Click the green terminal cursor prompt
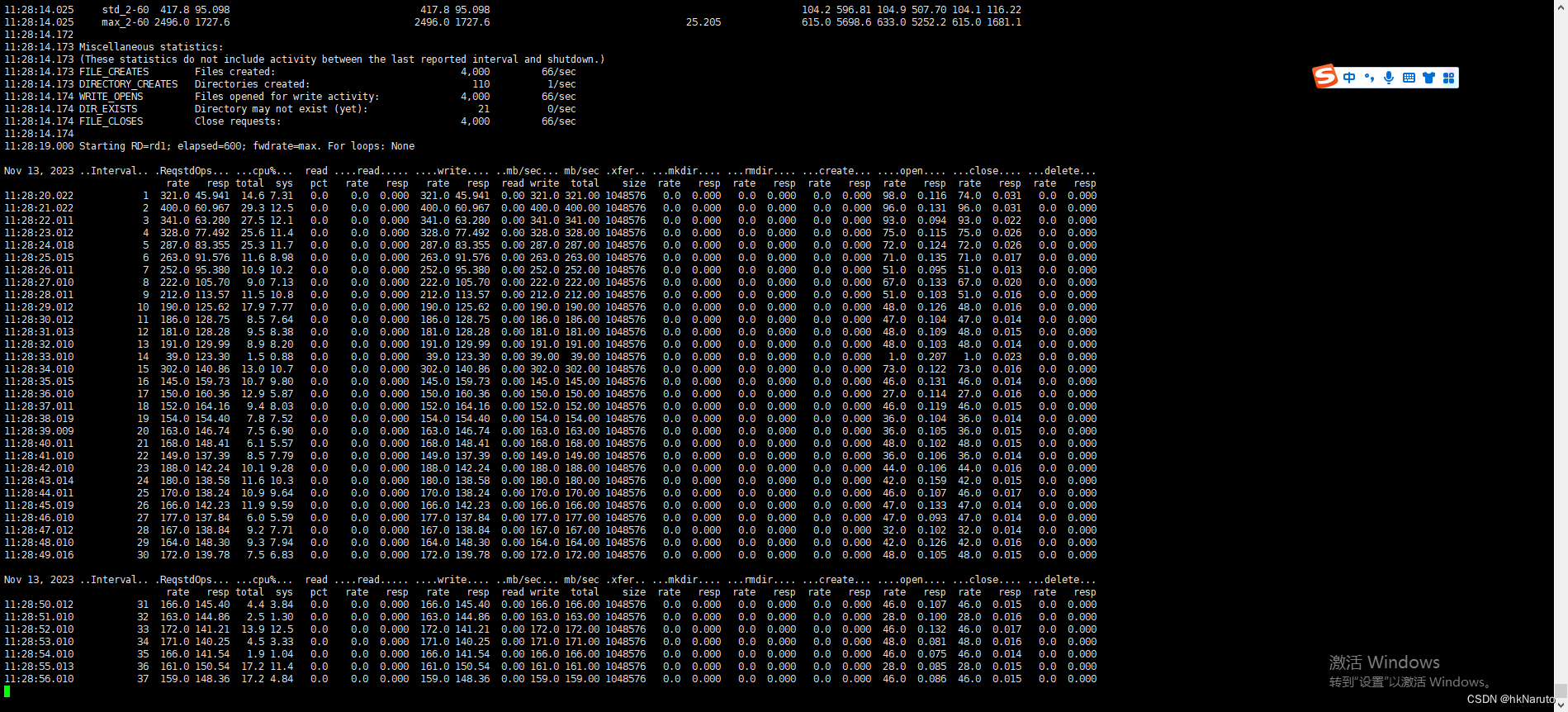1568x712 pixels. (7, 691)
